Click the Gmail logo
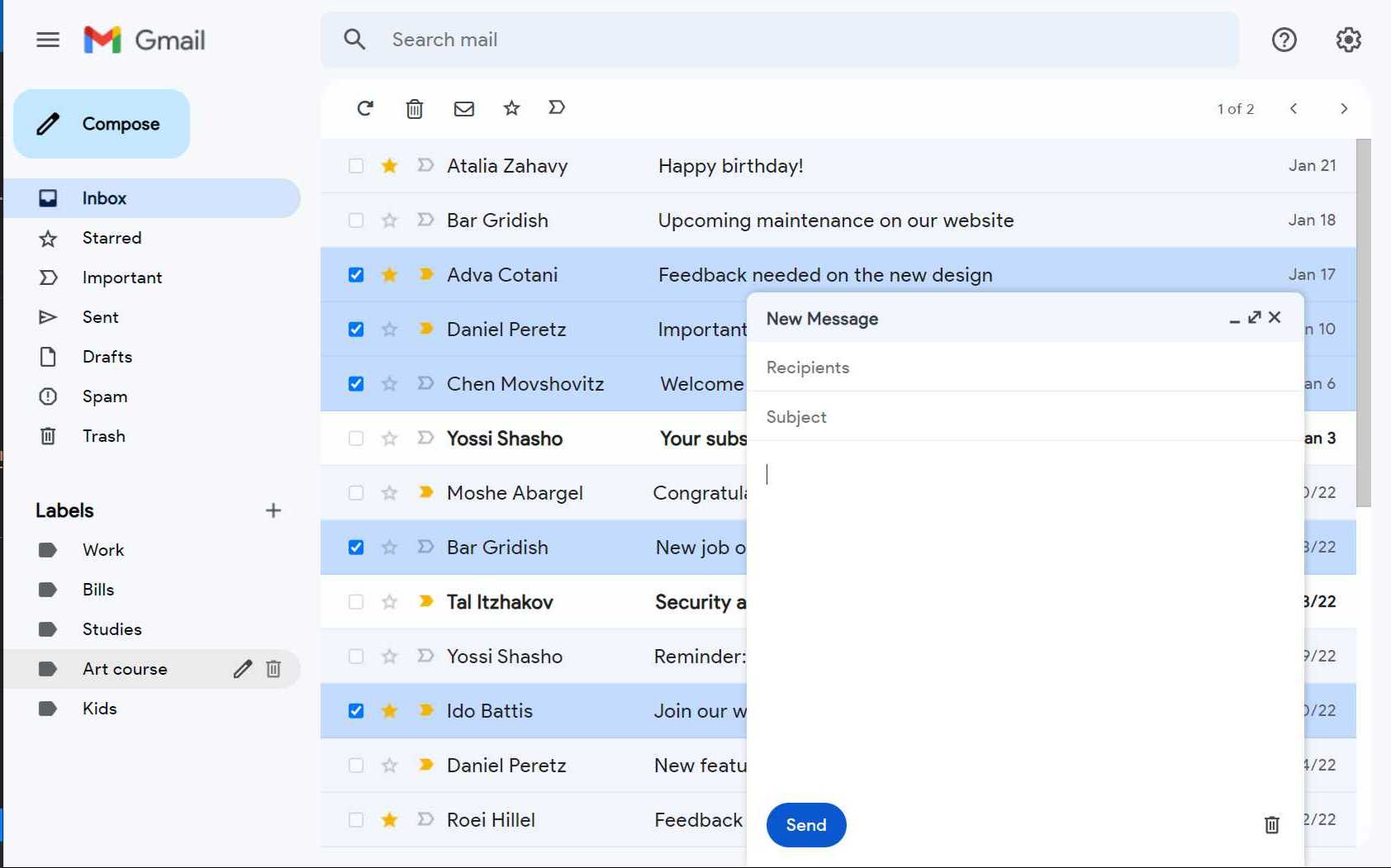 point(145,40)
